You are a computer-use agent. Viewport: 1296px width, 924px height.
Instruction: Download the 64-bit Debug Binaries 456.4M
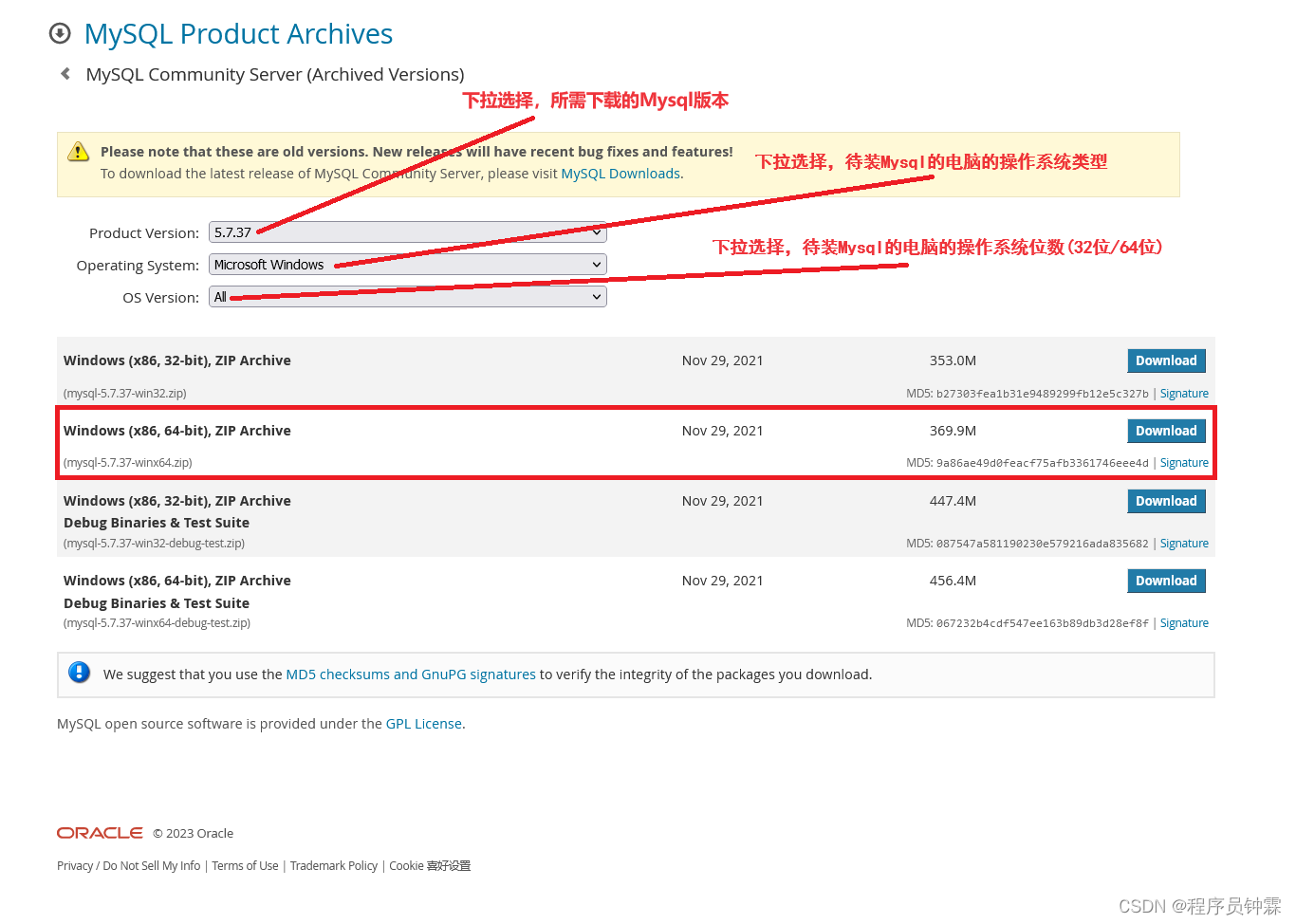point(1166,581)
